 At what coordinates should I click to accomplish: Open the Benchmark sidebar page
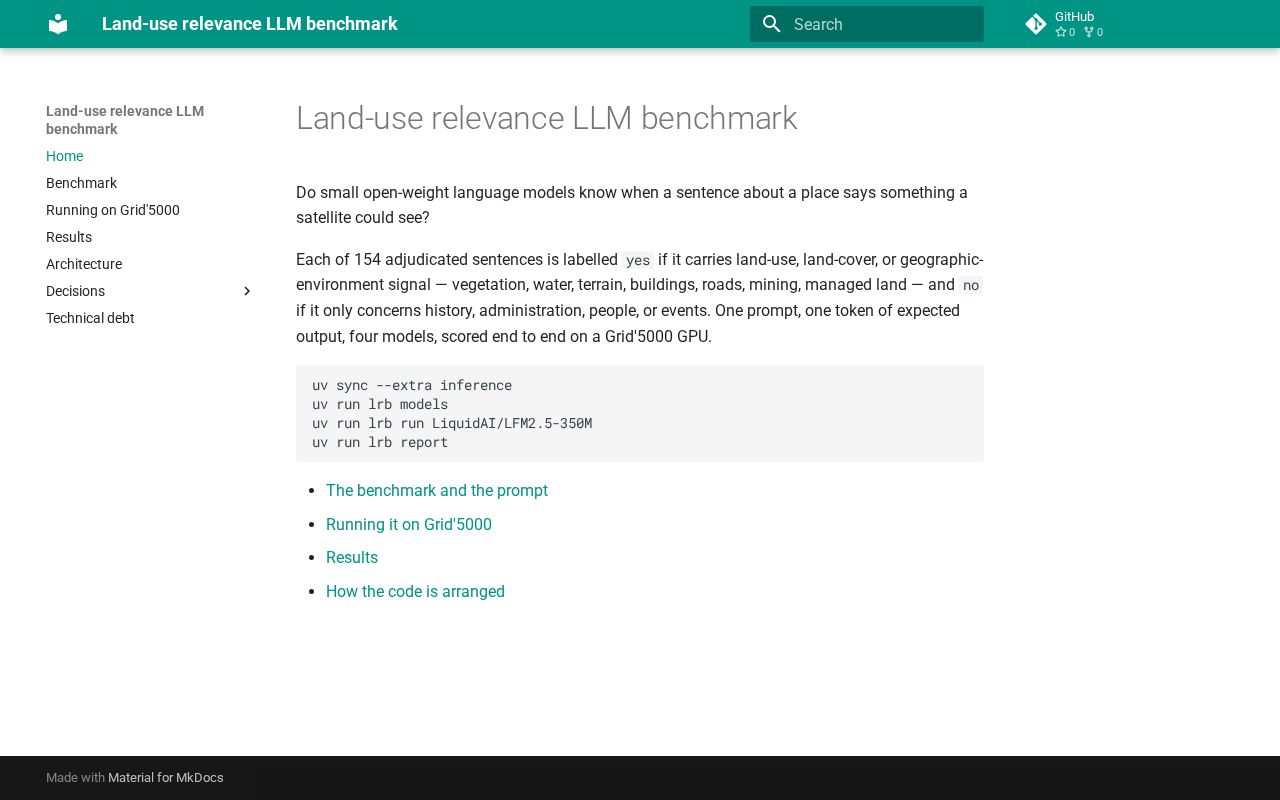pyautogui.click(x=81, y=183)
